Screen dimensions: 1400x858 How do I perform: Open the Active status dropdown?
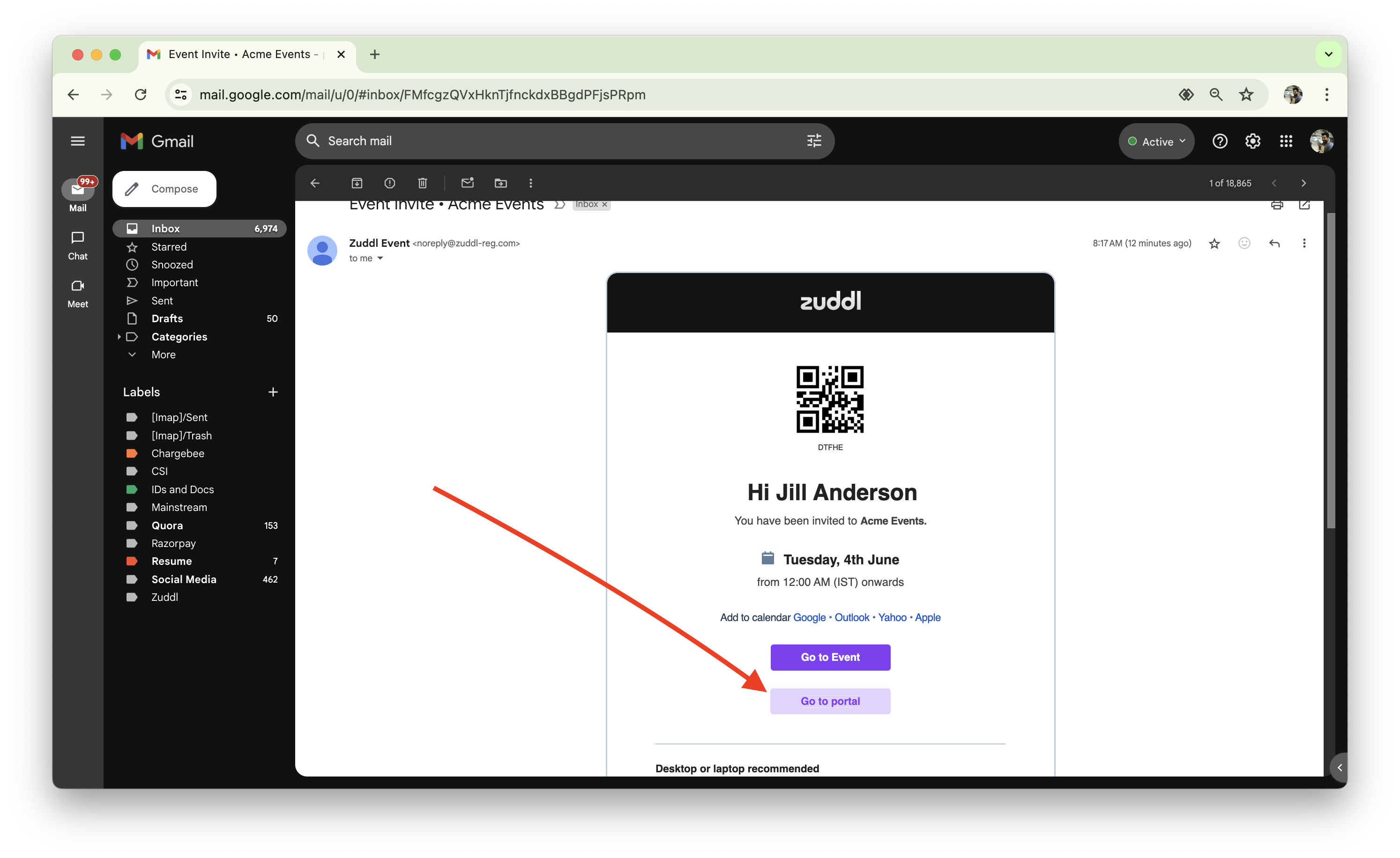point(1156,141)
